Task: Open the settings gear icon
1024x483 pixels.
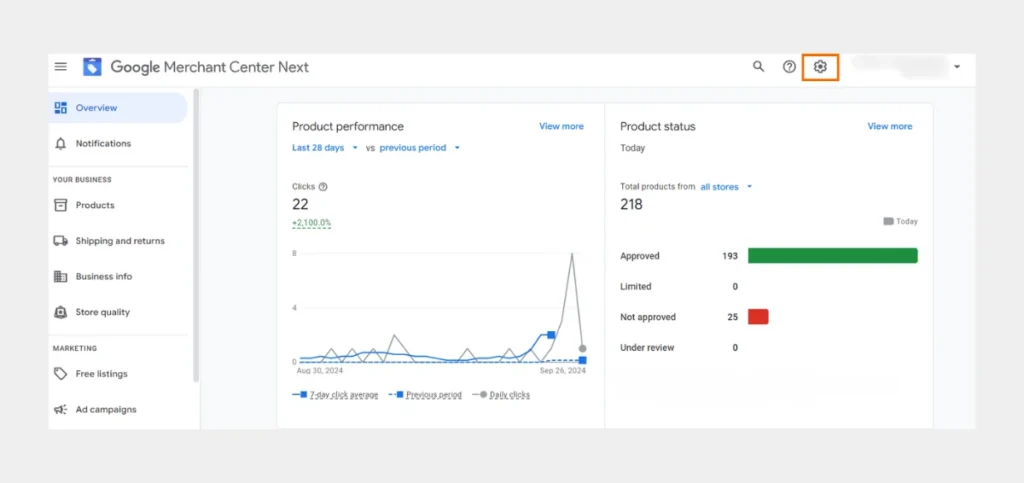Action: pos(820,67)
